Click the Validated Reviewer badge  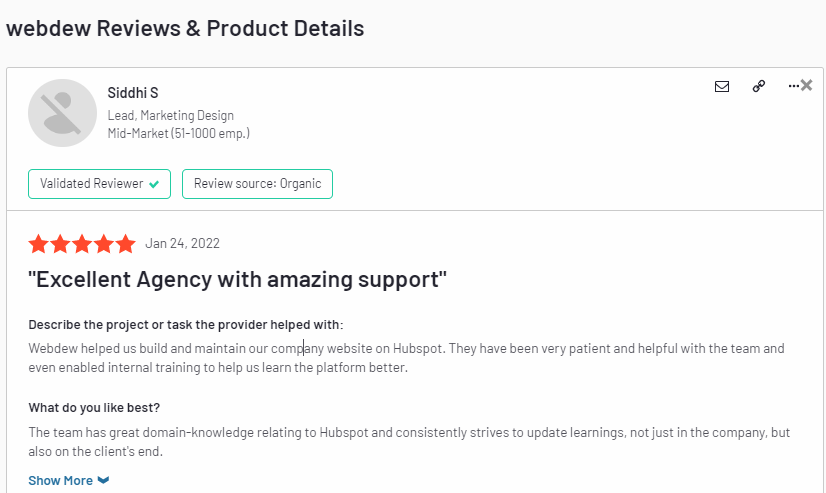coord(99,184)
